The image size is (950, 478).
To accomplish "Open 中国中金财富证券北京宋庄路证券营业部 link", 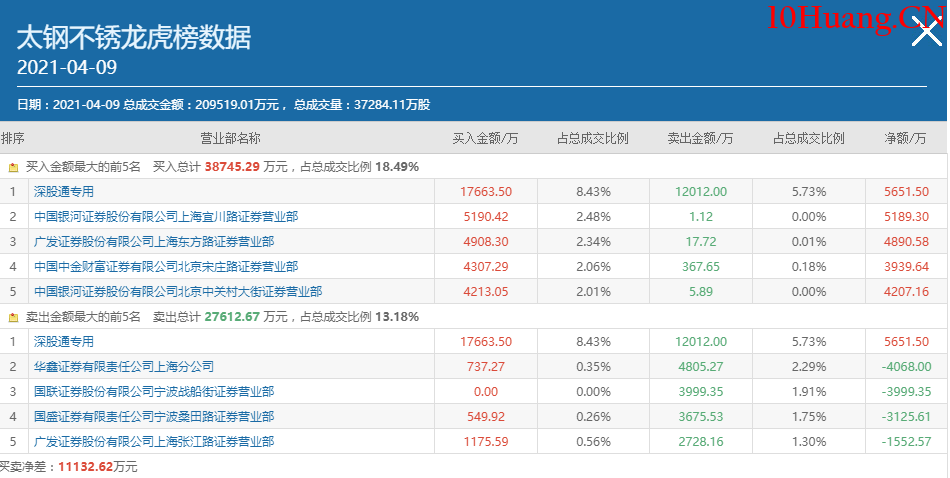I will (166, 267).
